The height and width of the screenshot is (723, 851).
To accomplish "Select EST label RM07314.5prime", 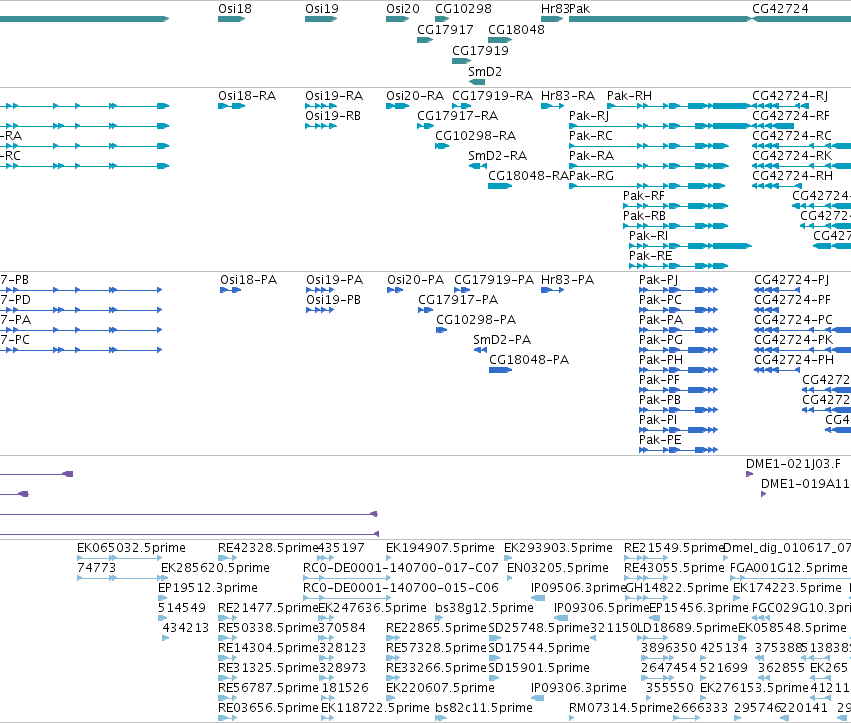I will click(x=621, y=708).
